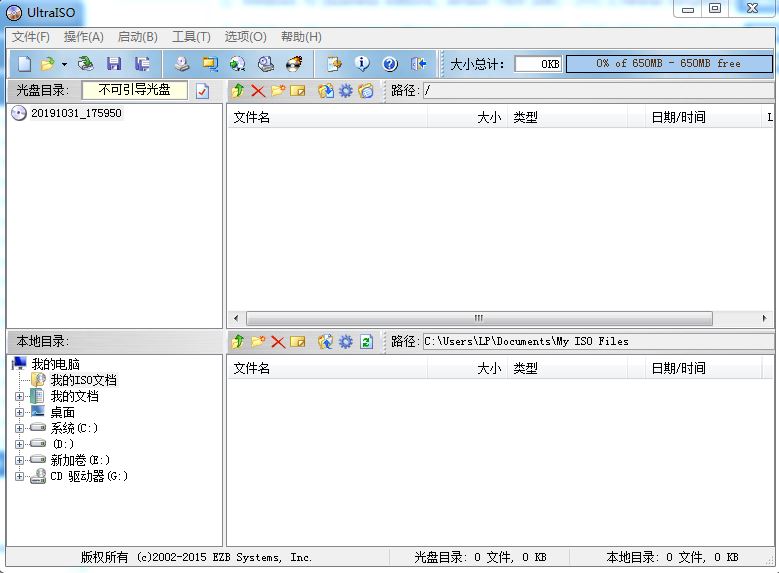Image resolution: width=779 pixels, height=573 pixels.
Task: Expand the 新加卷(E:) drive node
Action: coord(19,460)
